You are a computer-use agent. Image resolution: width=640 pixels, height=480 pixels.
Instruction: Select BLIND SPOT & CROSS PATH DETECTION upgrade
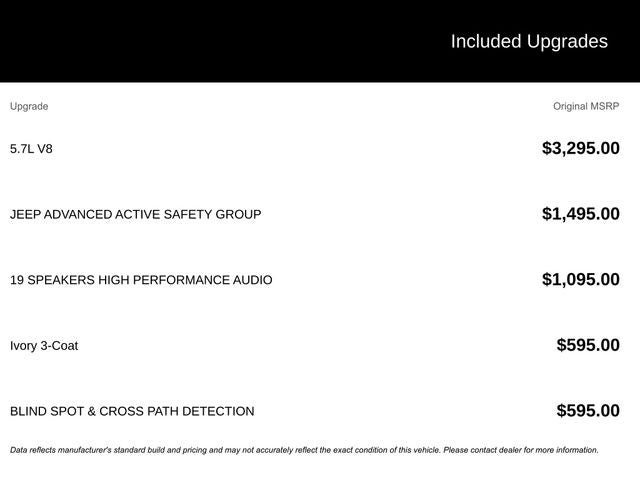pos(132,411)
